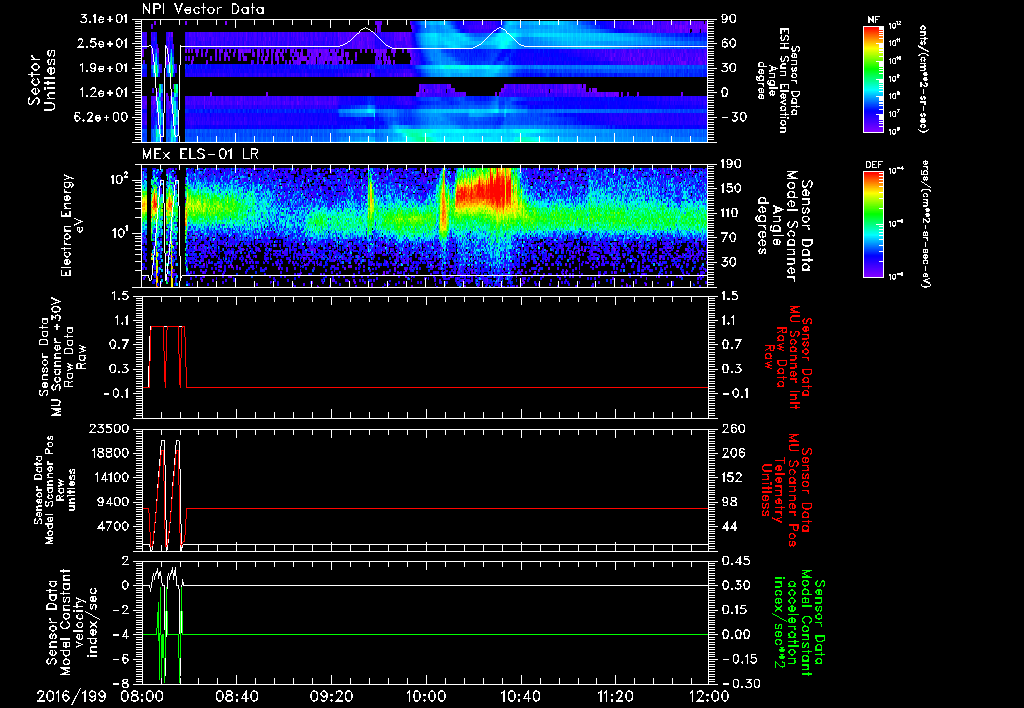Click the 2.5e+01 sector tick value
This screenshot has height=708, width=1024.
[104, 44]
